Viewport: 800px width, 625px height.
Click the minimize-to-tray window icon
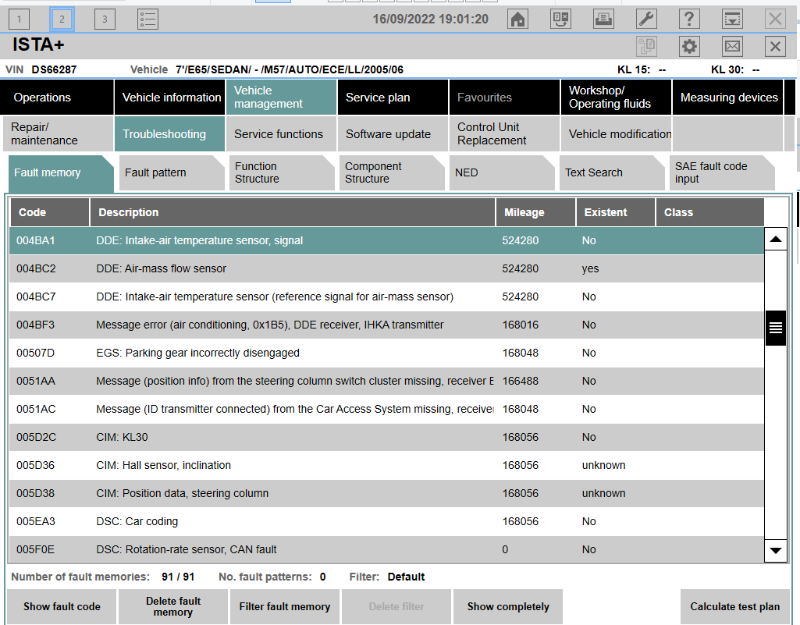coord(732,19)
